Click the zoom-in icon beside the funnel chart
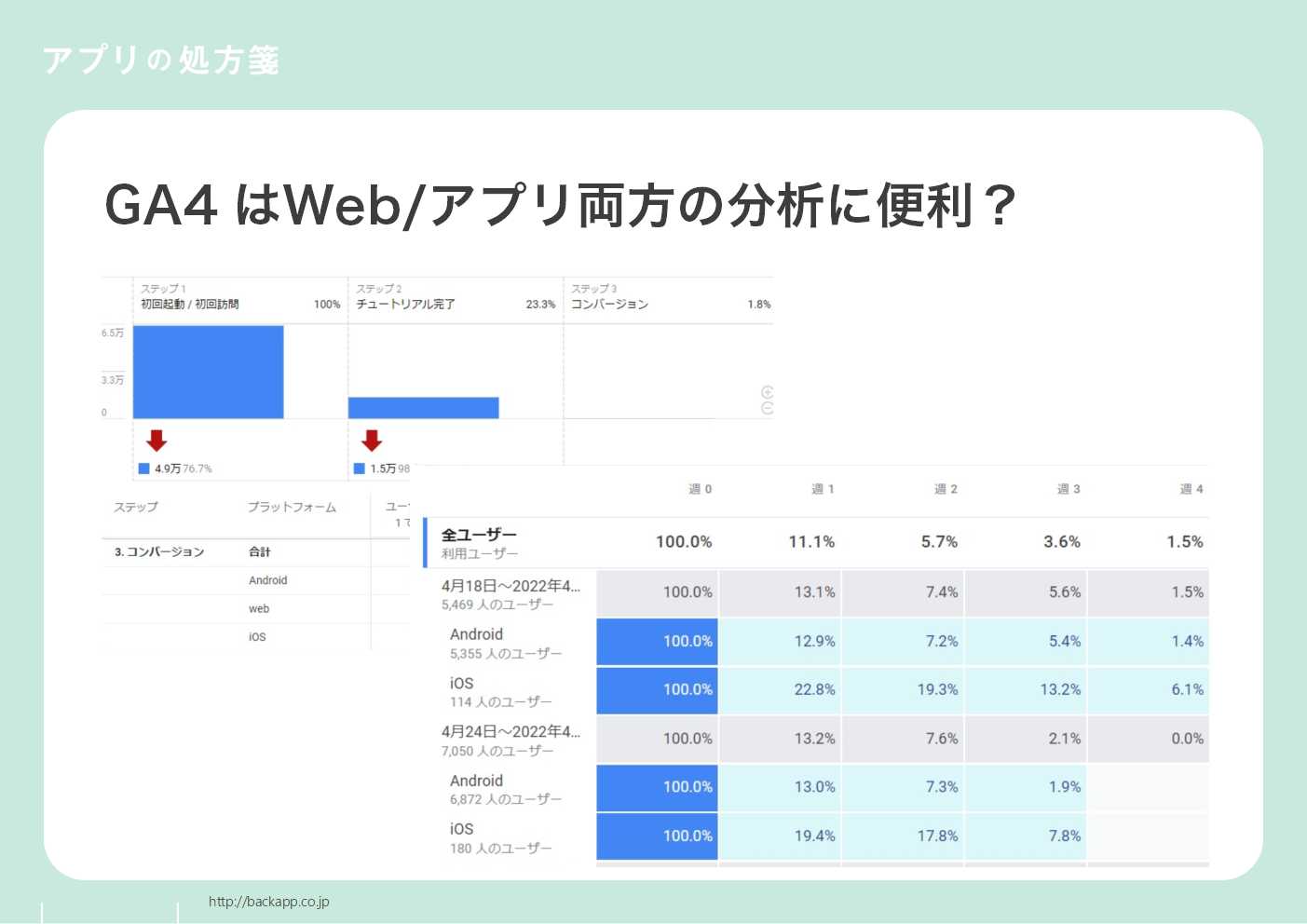Image resolution: width=1307 pixels, height=924 pixels. (766, 391)
